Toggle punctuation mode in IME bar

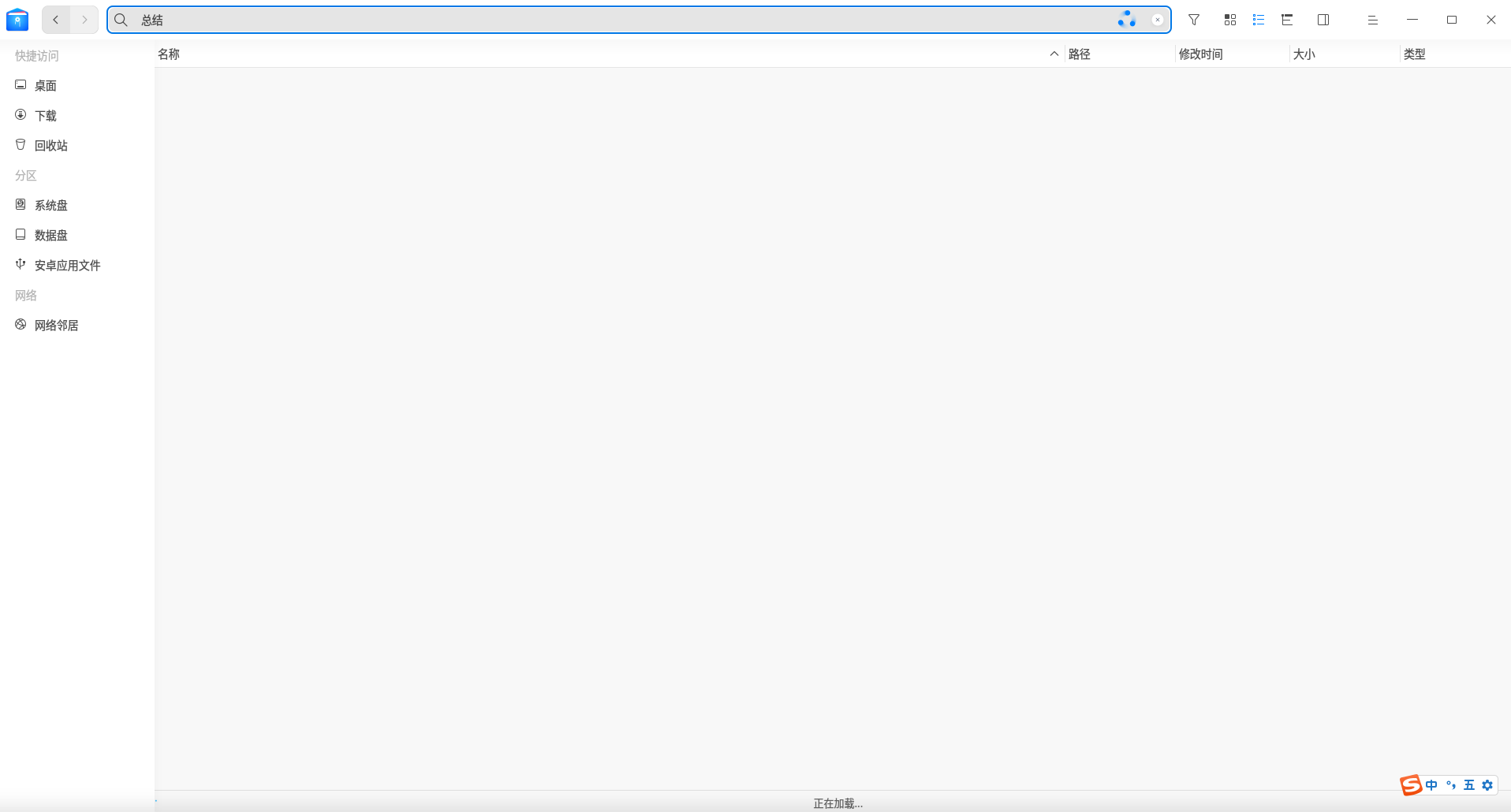click(x=1451, y=785)
